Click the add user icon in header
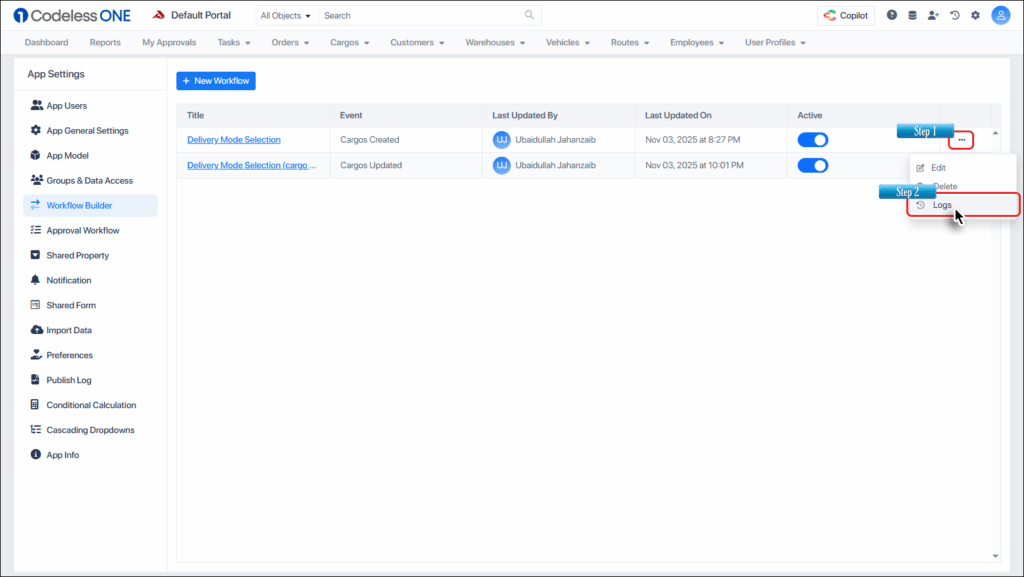The width and height of the screenshot is (1024, 577). pos(933,16)
